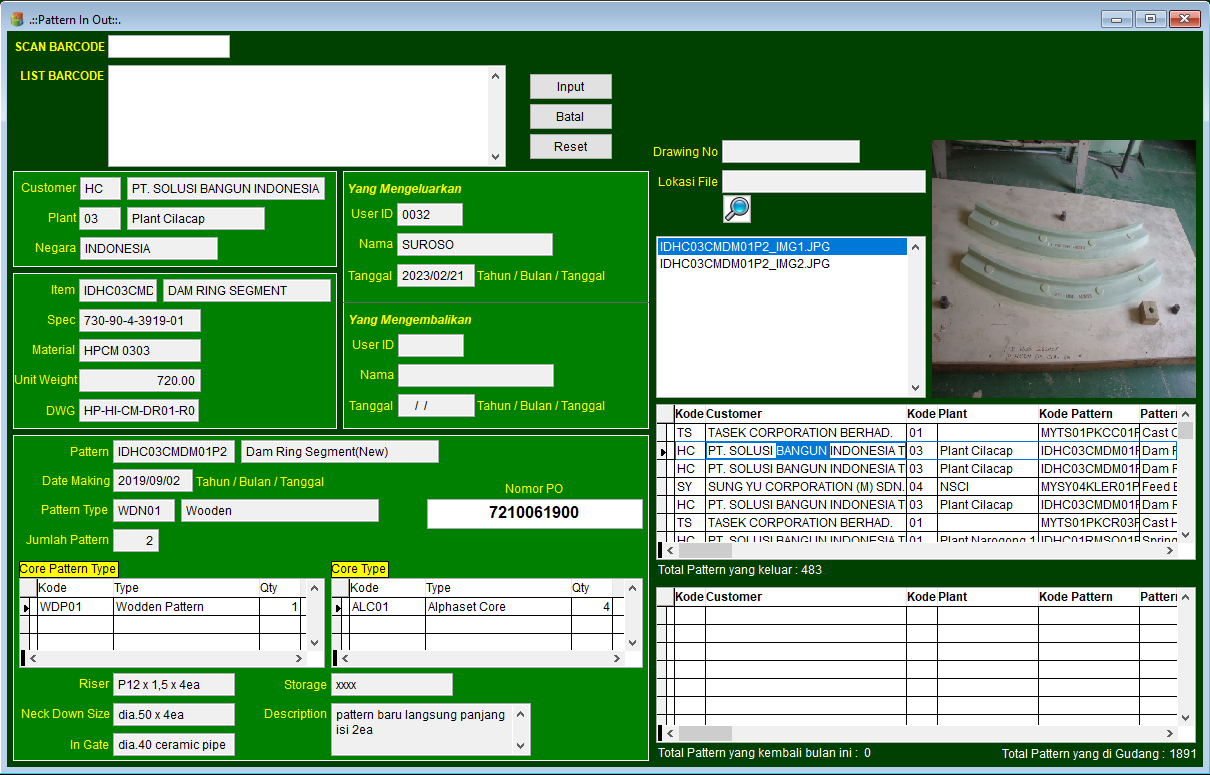
Task: Click the Drawing No input field
Action: pyautogui.click(x=790, y=152)
